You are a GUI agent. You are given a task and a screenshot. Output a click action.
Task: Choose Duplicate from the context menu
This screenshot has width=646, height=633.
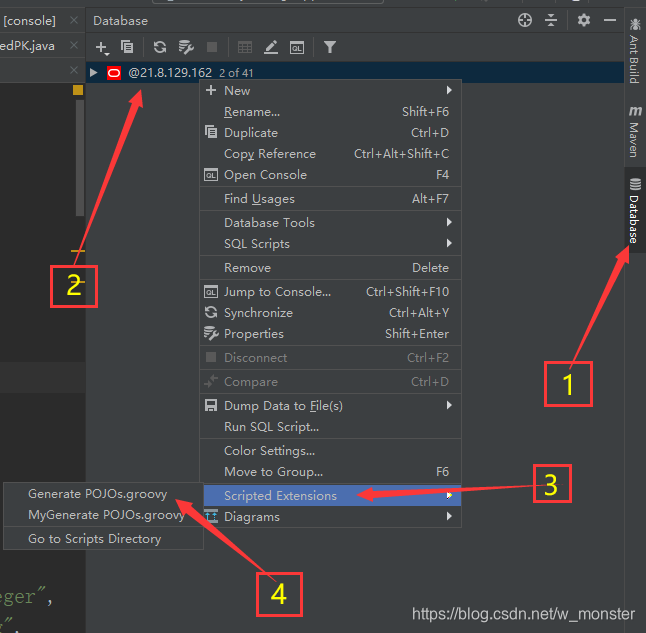click(330, 133)
